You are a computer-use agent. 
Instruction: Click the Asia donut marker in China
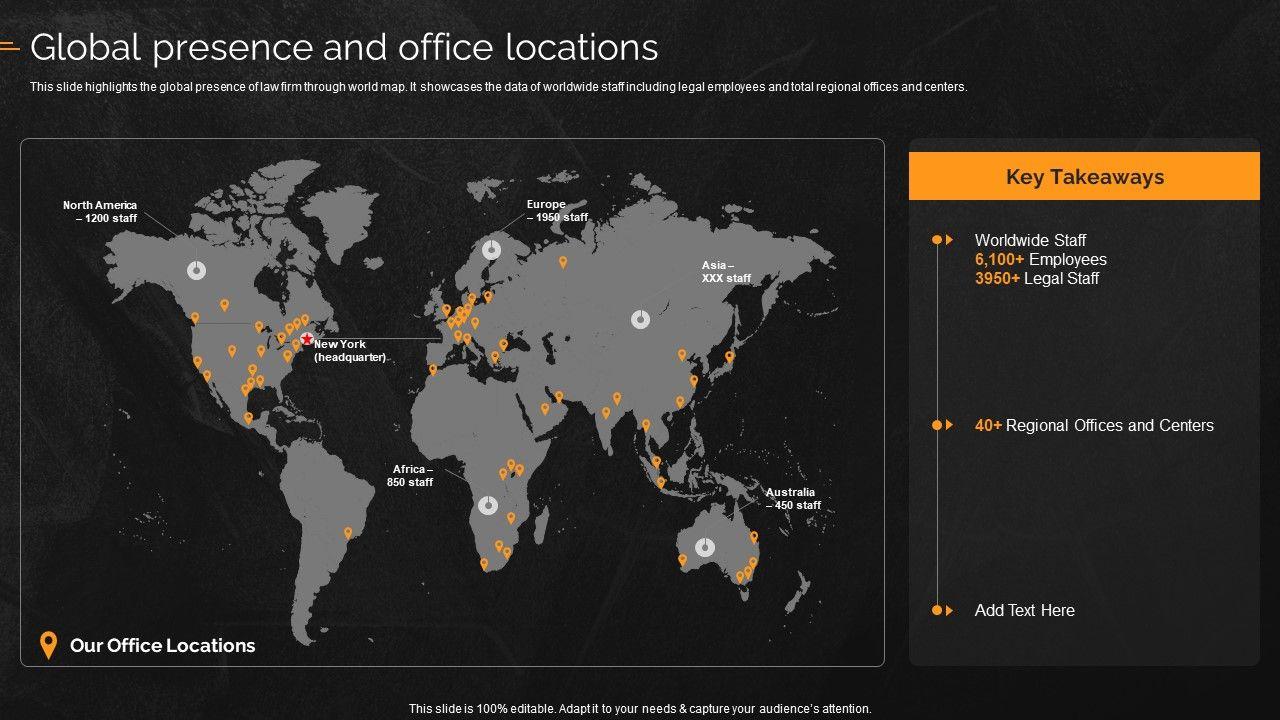pyautogui.click(x=641, y=319)
